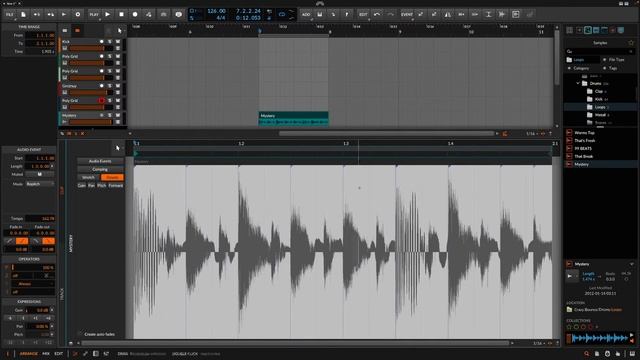The image size is (640, 360).
Task: Open the ADD menu
Action: pyautogui.click(x=306, y=14)
